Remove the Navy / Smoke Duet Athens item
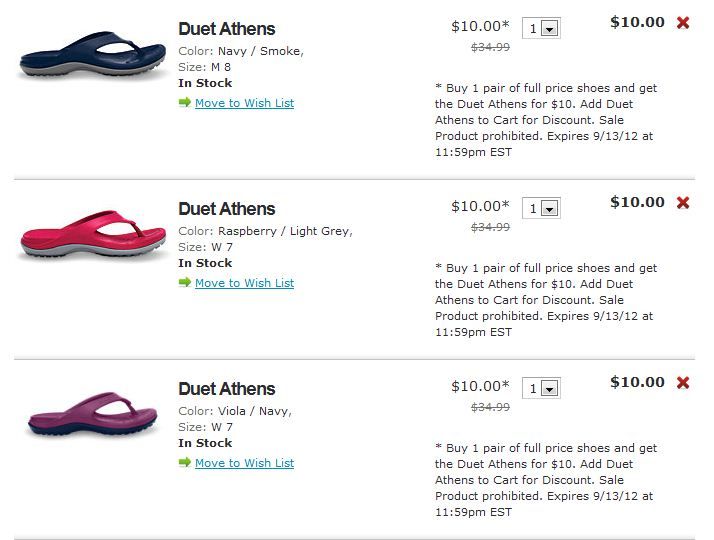The height and width of the screenshot is (540, 714). (683, 23)
